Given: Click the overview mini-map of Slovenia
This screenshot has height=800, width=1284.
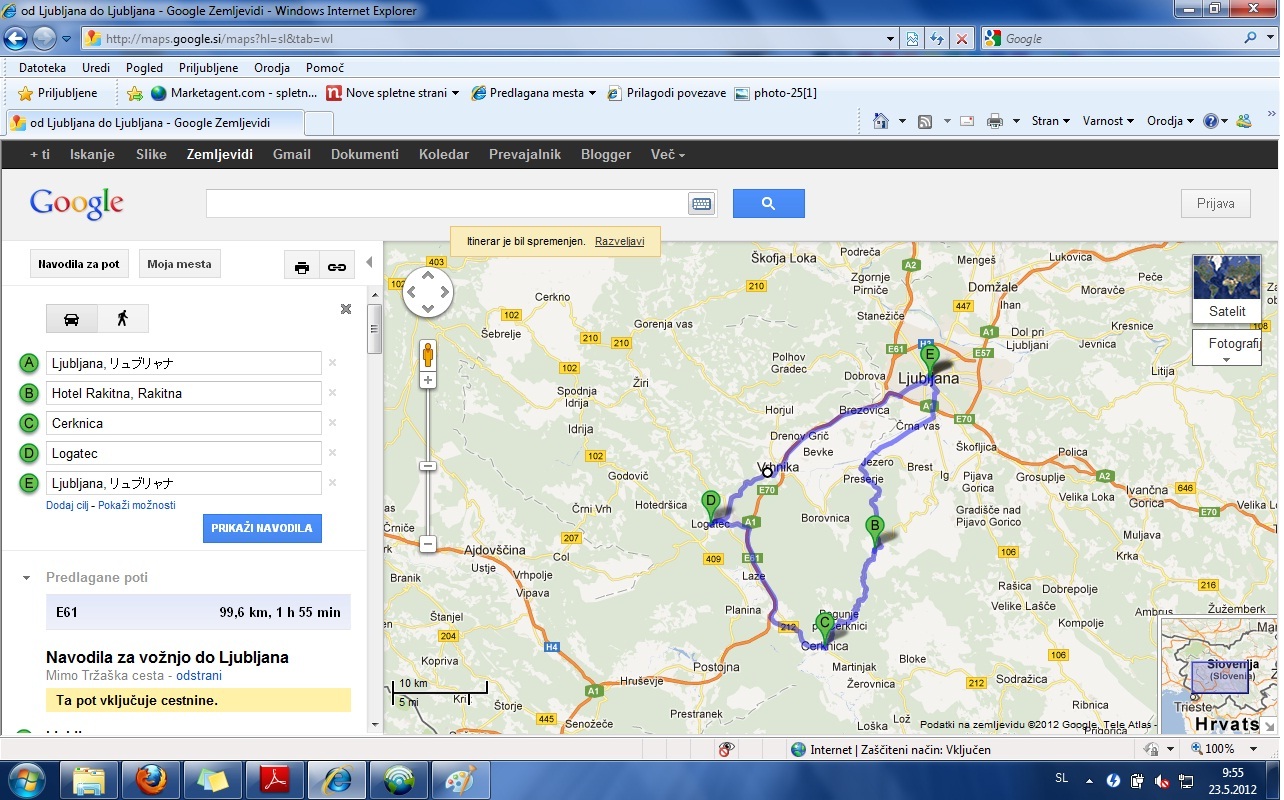Looking at the screenshot, I should point(1220,675).
